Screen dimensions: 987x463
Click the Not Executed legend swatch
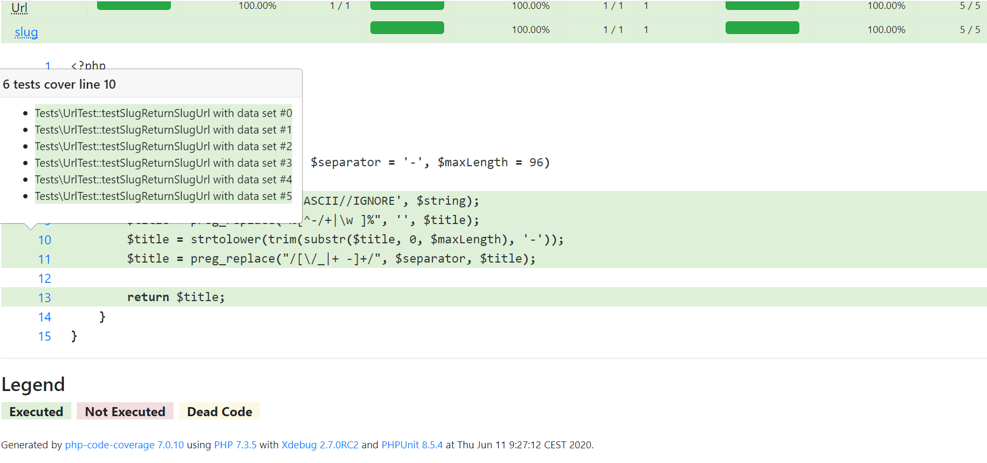click(x=125, y=411)
